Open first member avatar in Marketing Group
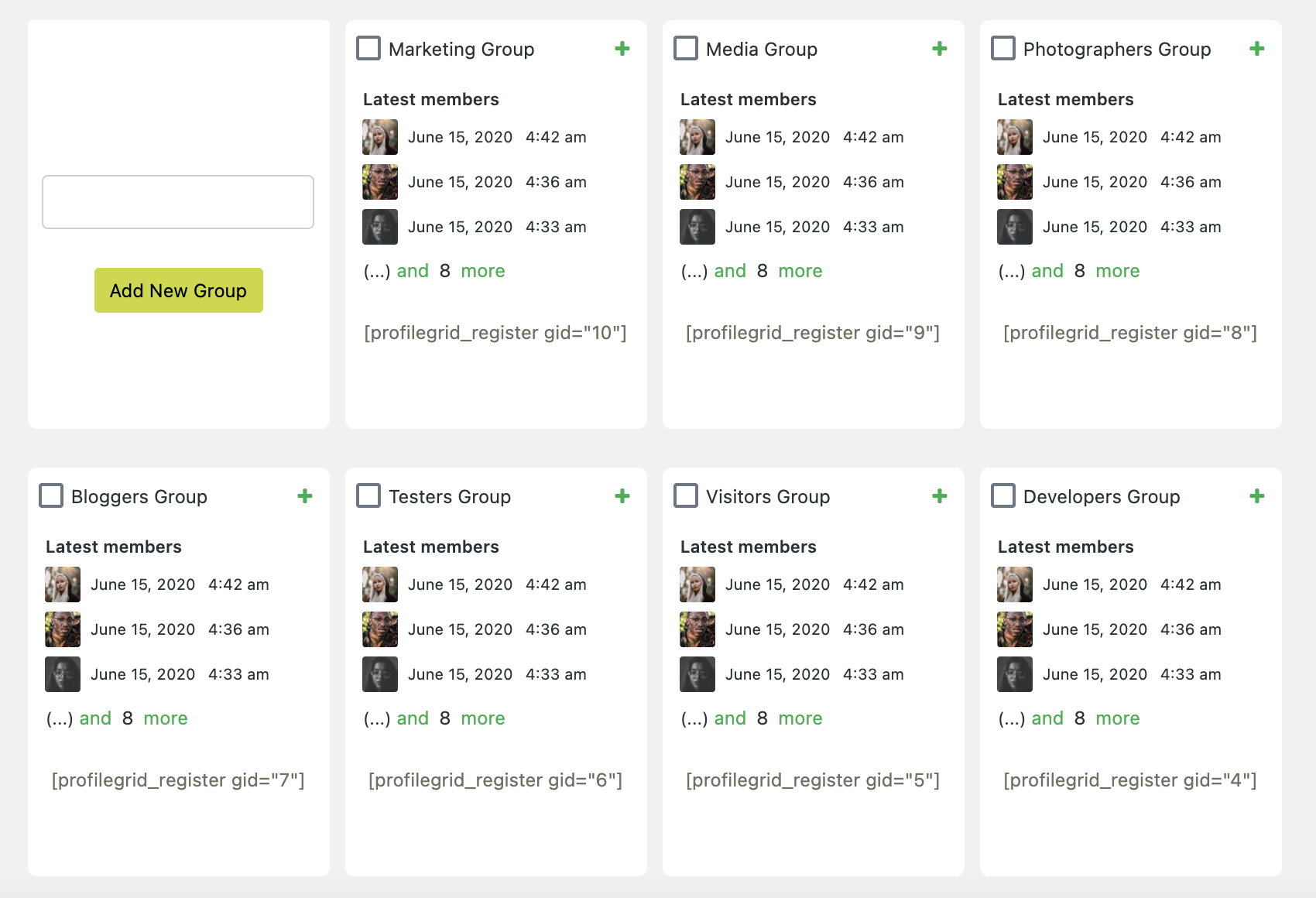The width and height of the screenshot is (1316, 898). pyautogui.click(x=379, y=136)
